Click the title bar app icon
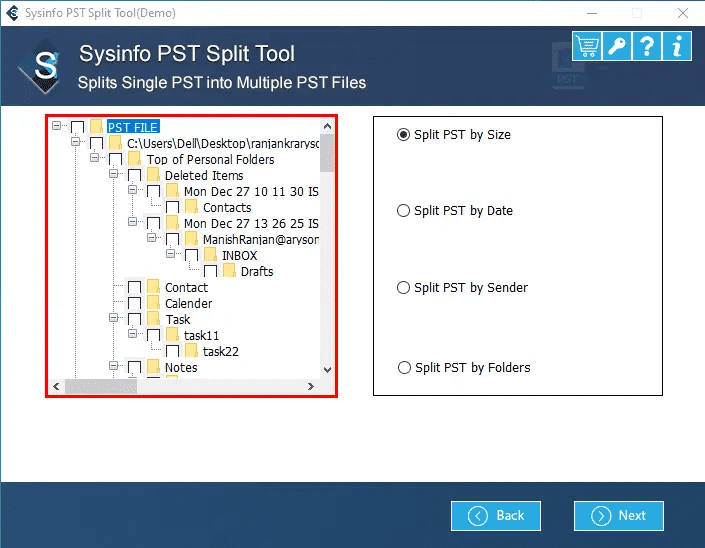This screenshot has height=548, width=705. click(13, 13)
